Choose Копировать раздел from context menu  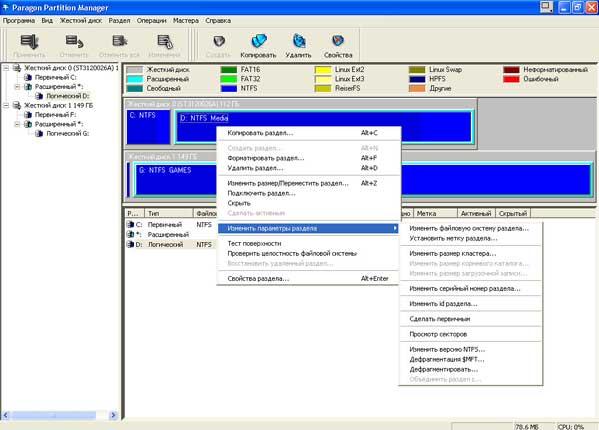point(308,133)
